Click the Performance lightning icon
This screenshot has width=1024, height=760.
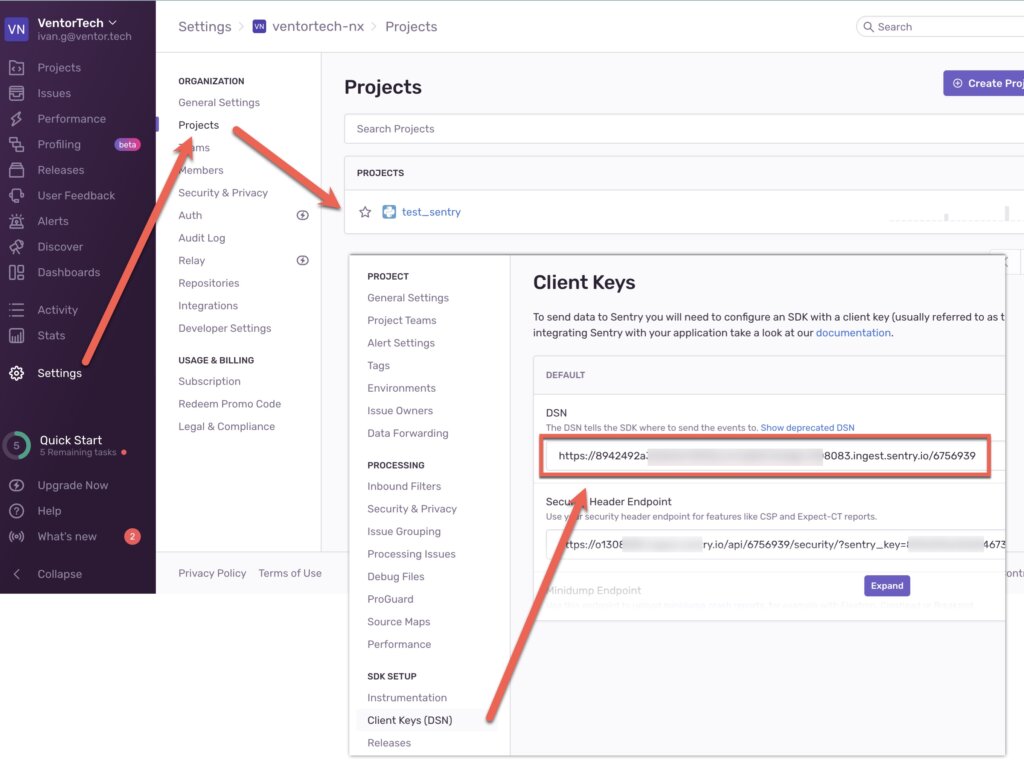click(x=16, y=119)
